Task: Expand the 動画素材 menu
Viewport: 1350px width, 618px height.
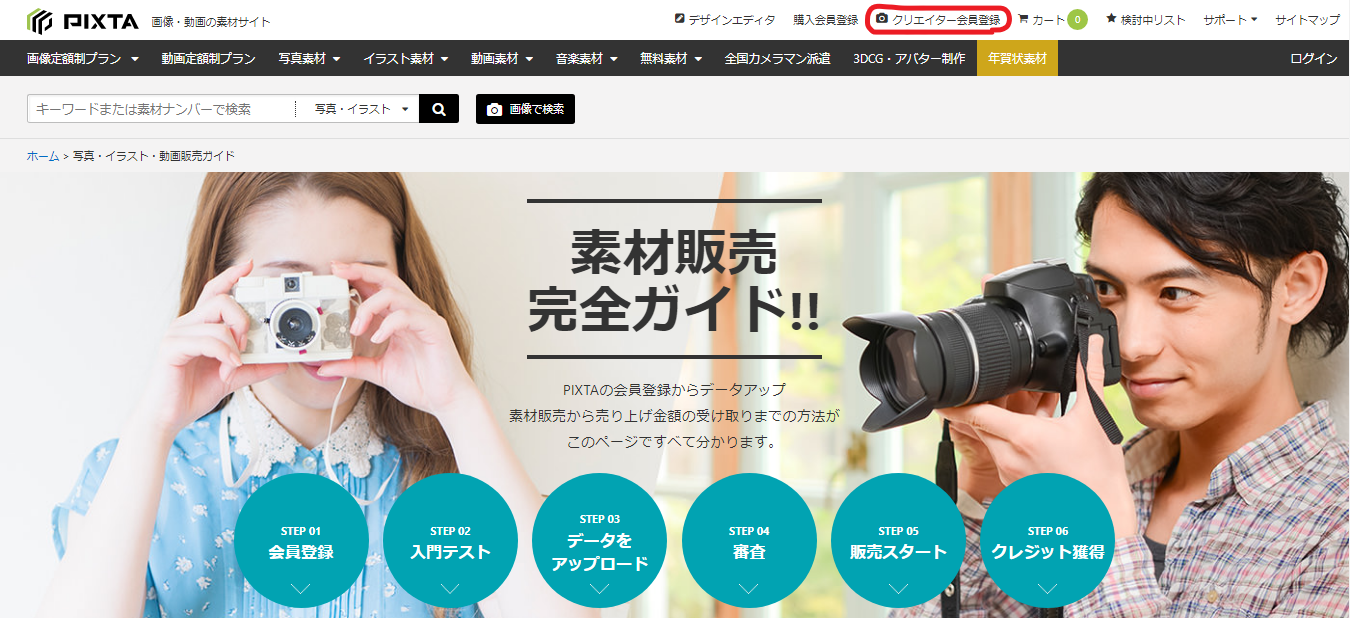Action: click(501, 58)
